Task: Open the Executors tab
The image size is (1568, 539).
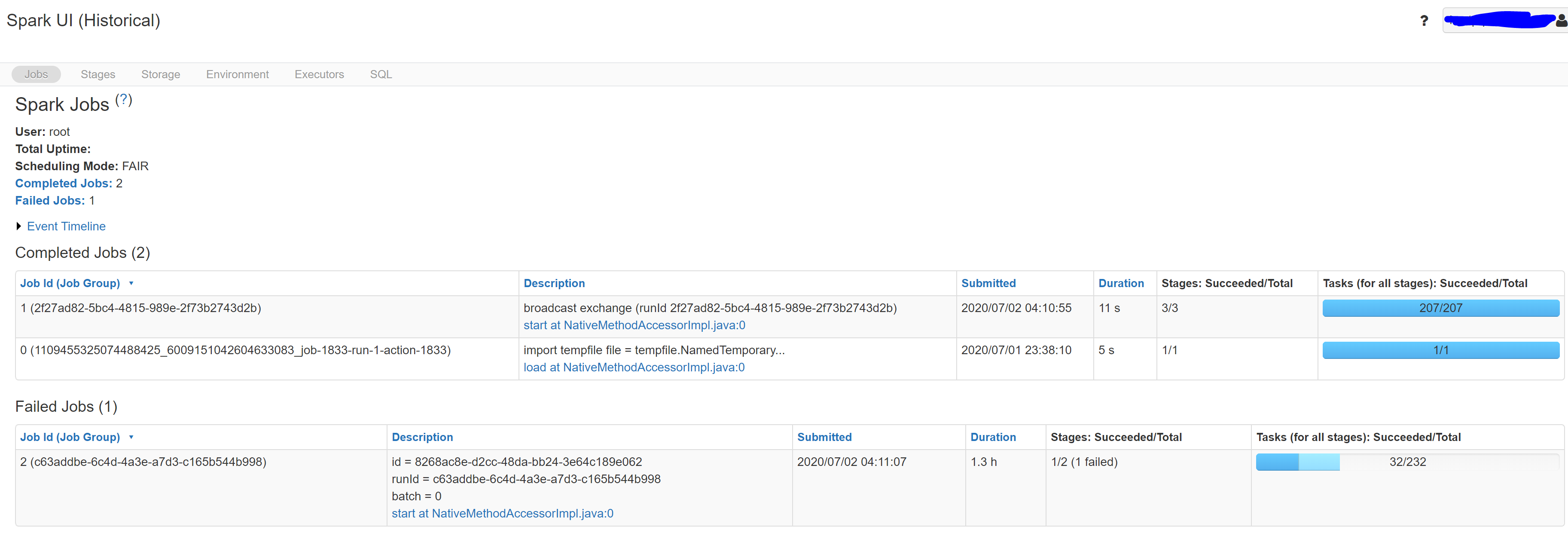Action: (x=319, y=74)
